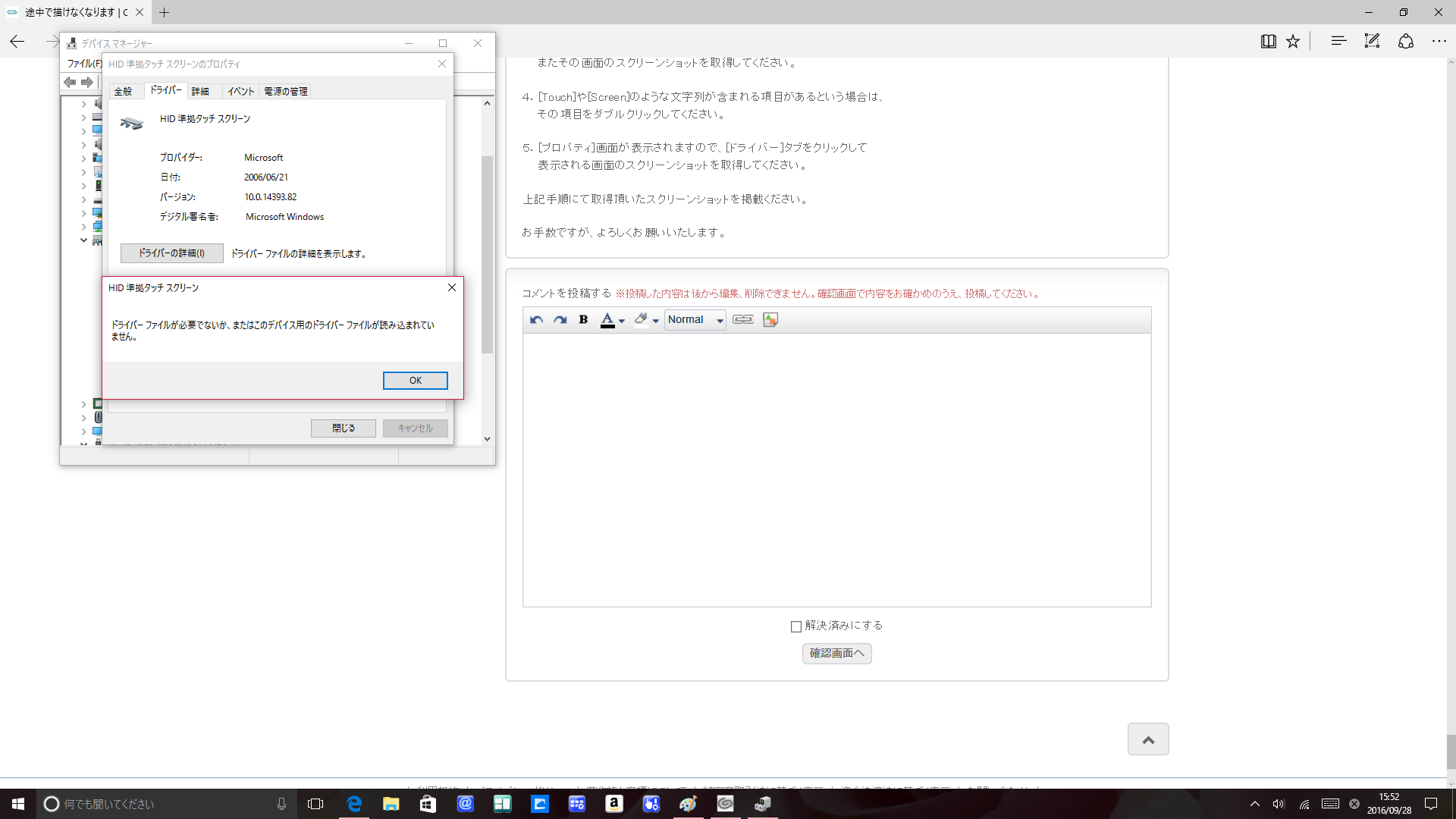
Task: Click the redo icon in comment editor
Action: tap(560, 320)
